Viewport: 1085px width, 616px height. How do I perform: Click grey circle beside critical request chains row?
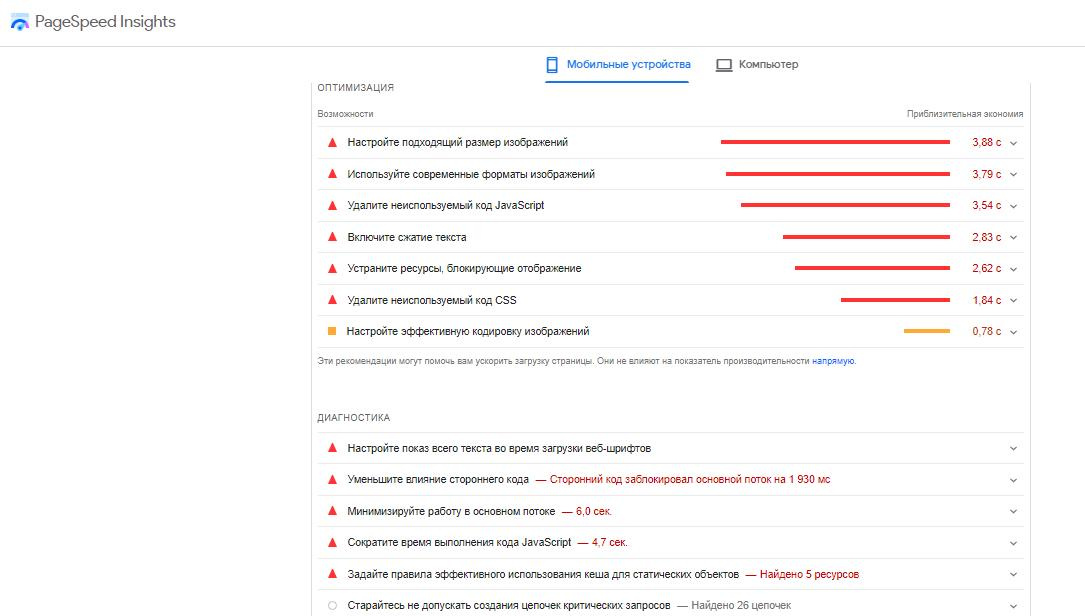point(332,606)
